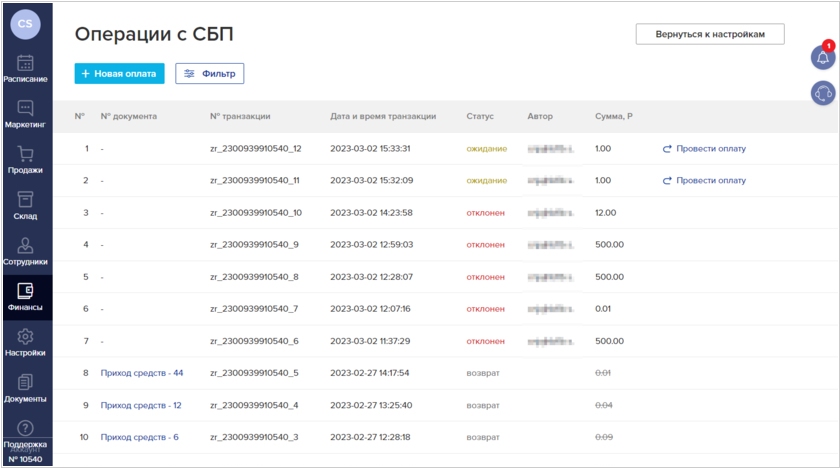Select transaction zr_2300939910540_9 cell
The image size is (840, 468).
click(x=254, y=245)
